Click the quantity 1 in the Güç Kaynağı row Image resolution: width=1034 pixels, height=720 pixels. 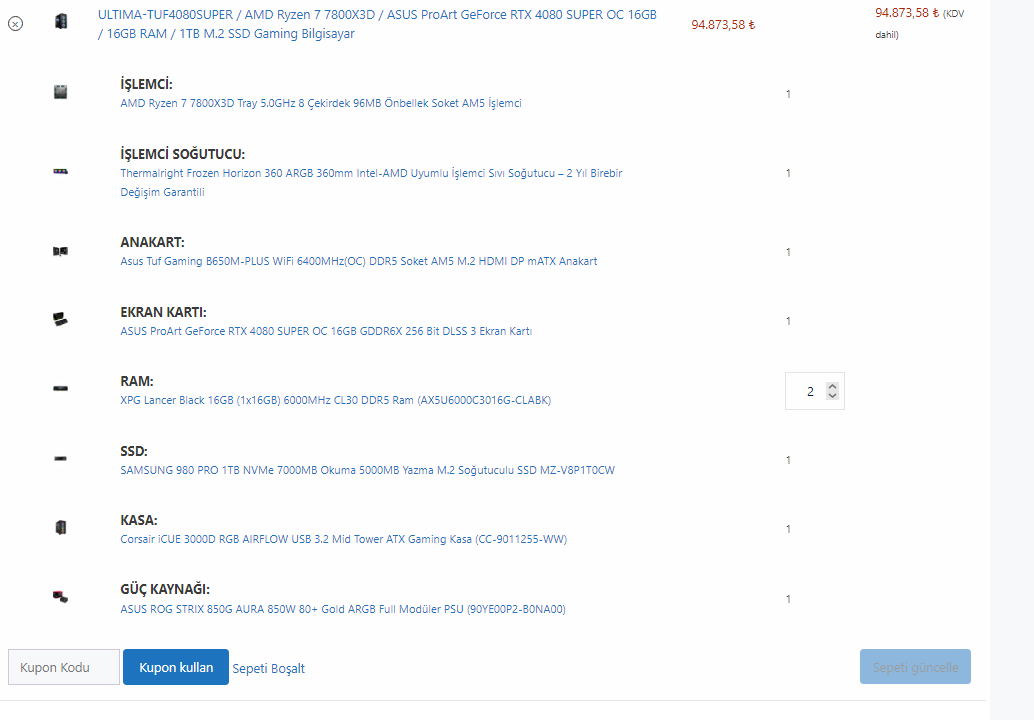tap(788, 599)
